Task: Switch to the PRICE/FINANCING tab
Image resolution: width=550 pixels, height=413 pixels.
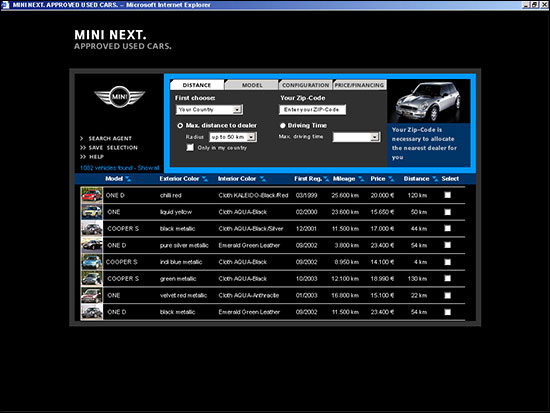Action: [x=360, y=85]
